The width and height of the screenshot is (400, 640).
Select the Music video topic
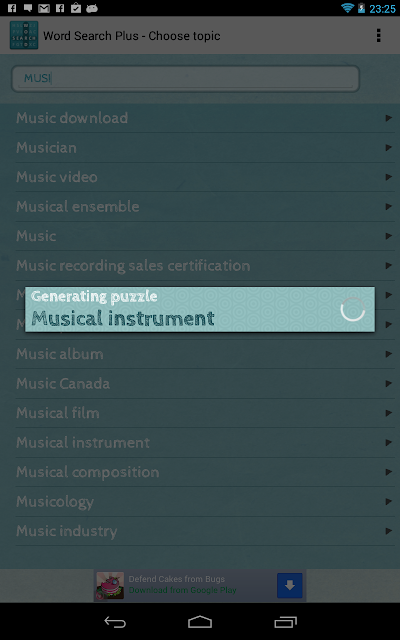point(205,177)
